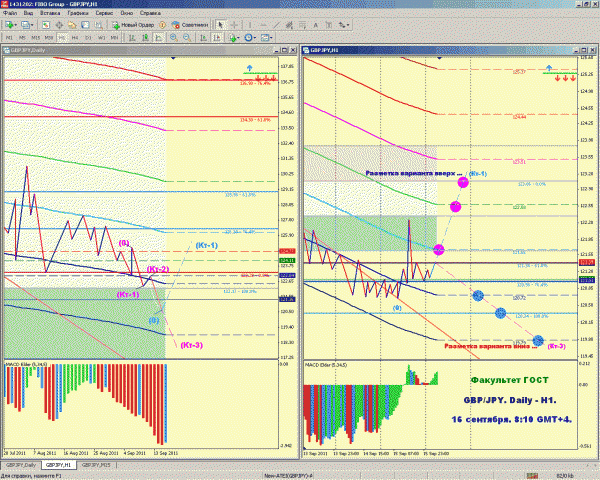Click the Новый Ордер button

pyautogui.click(x=133, y=25)
